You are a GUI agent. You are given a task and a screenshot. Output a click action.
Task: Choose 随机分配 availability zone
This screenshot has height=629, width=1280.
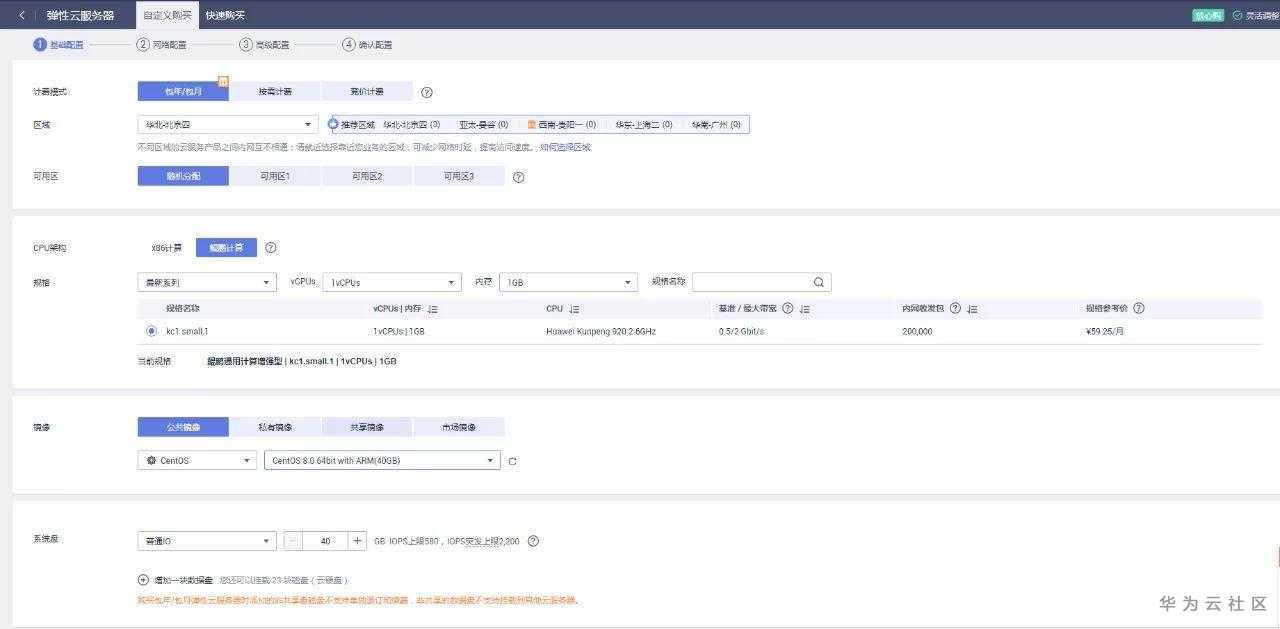(x=183, y=176)
